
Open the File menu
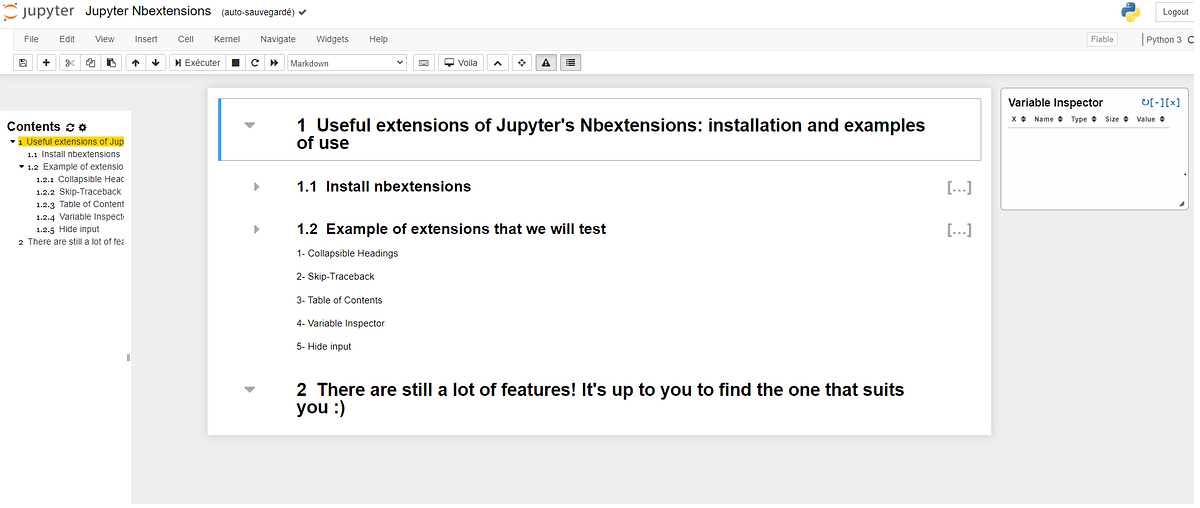pos(31,39)
